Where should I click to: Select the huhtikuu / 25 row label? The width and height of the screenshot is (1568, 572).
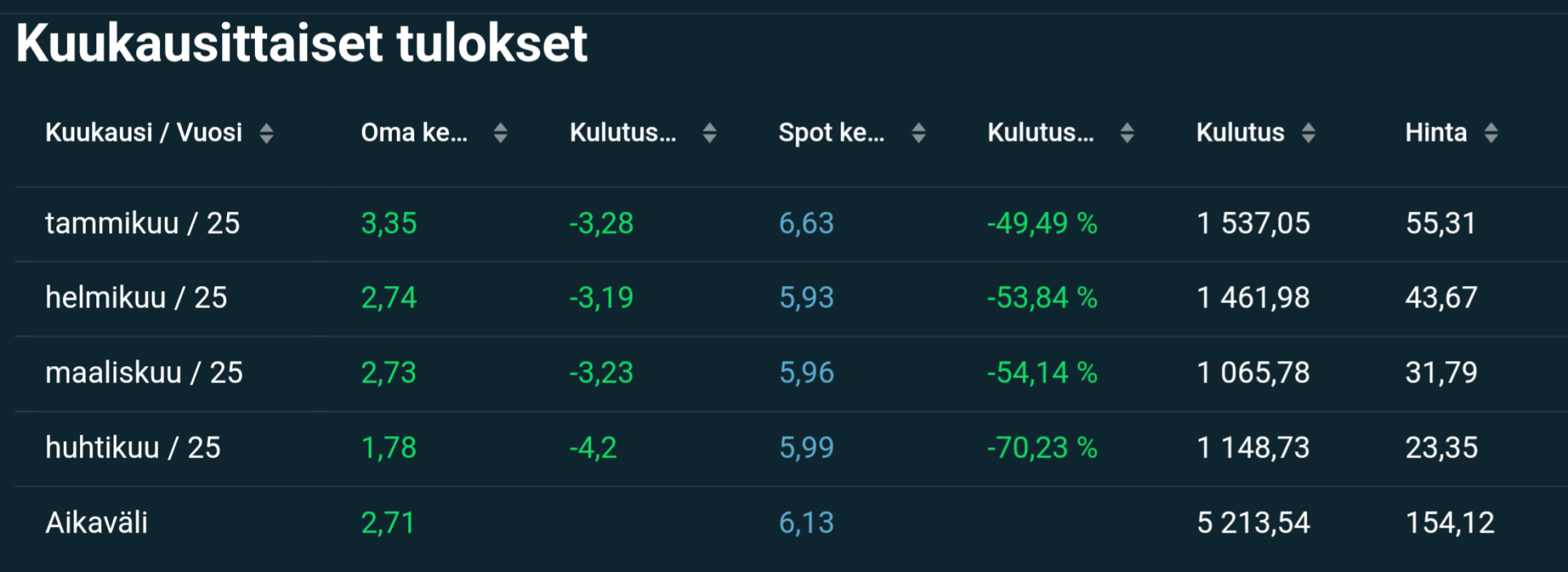coord(132,448)
